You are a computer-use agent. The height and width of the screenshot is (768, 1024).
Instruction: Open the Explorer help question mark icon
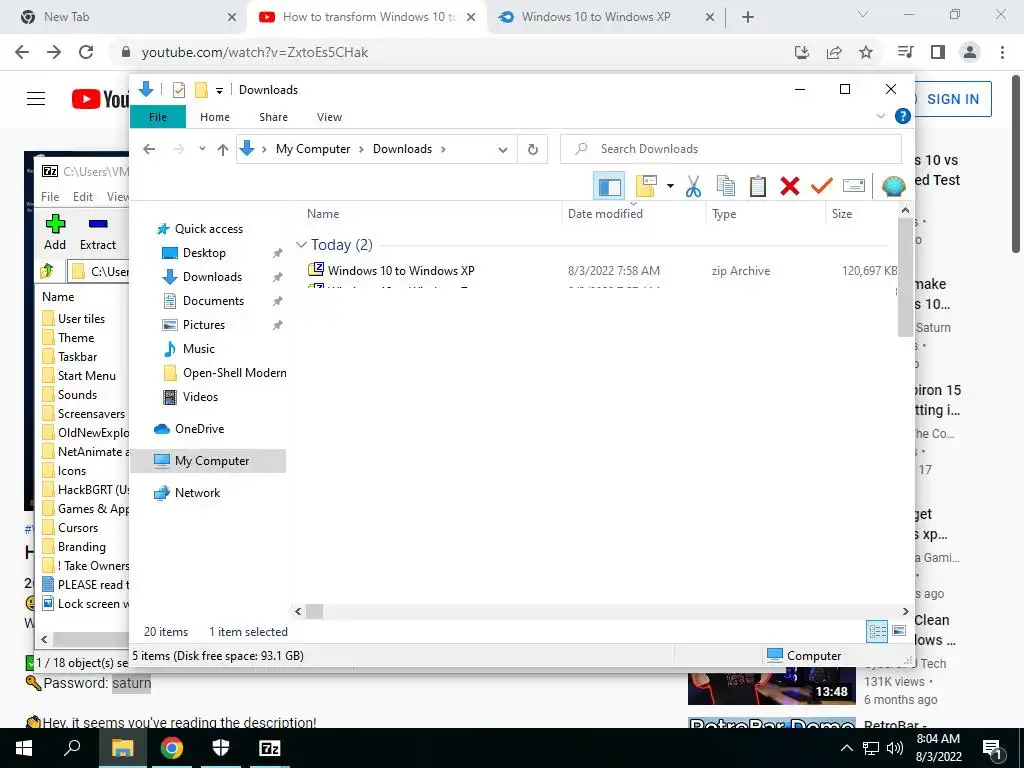[903, 116]
